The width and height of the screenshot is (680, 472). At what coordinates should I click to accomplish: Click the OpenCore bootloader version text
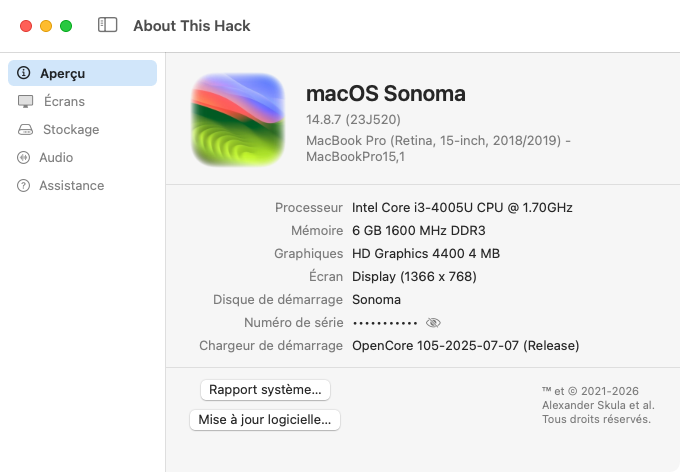pyautogui.click(x=465, y=346)
